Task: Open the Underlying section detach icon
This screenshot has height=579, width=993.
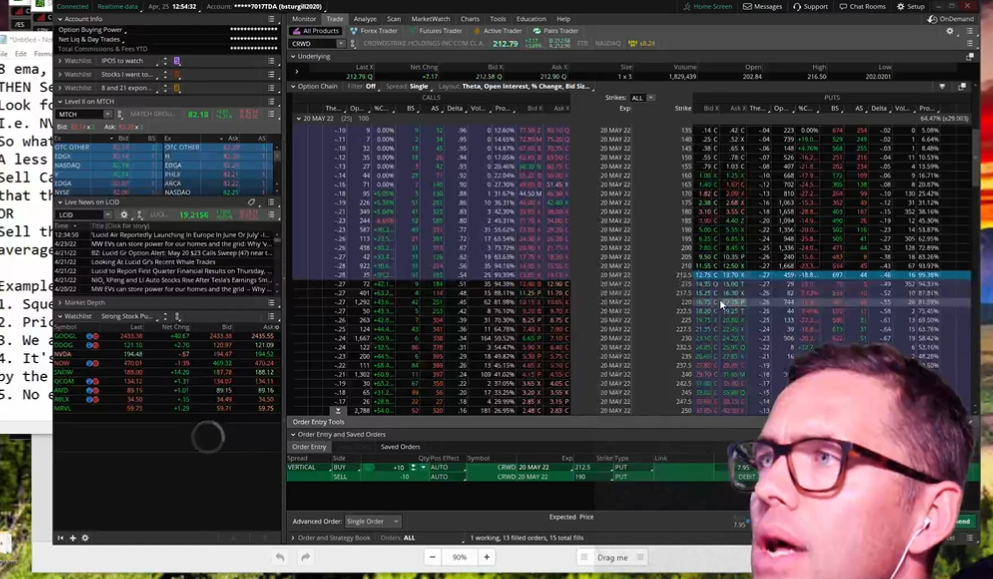Action: click(970, 56)
